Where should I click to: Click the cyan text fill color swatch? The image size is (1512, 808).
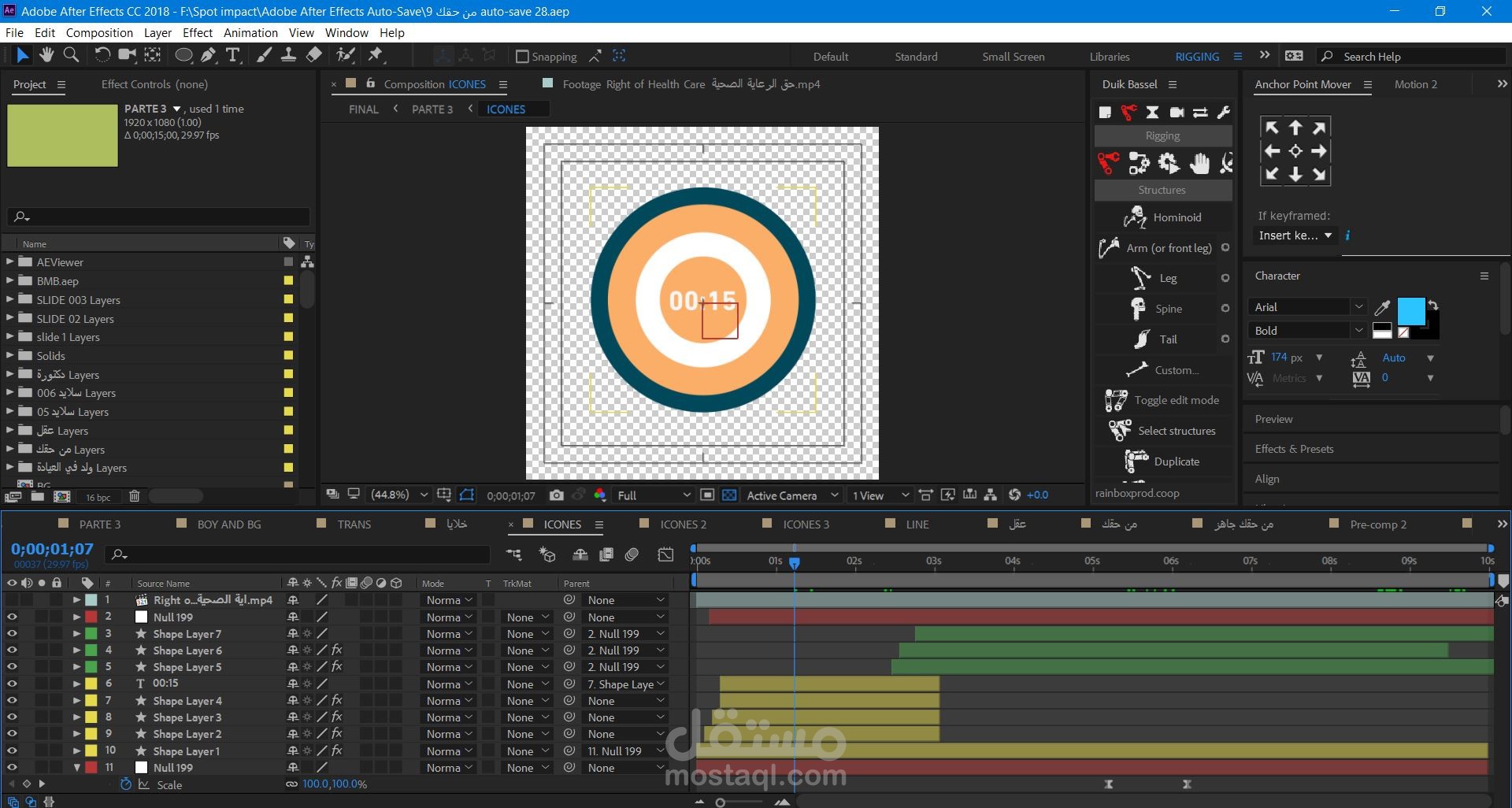pos(1410,310)
